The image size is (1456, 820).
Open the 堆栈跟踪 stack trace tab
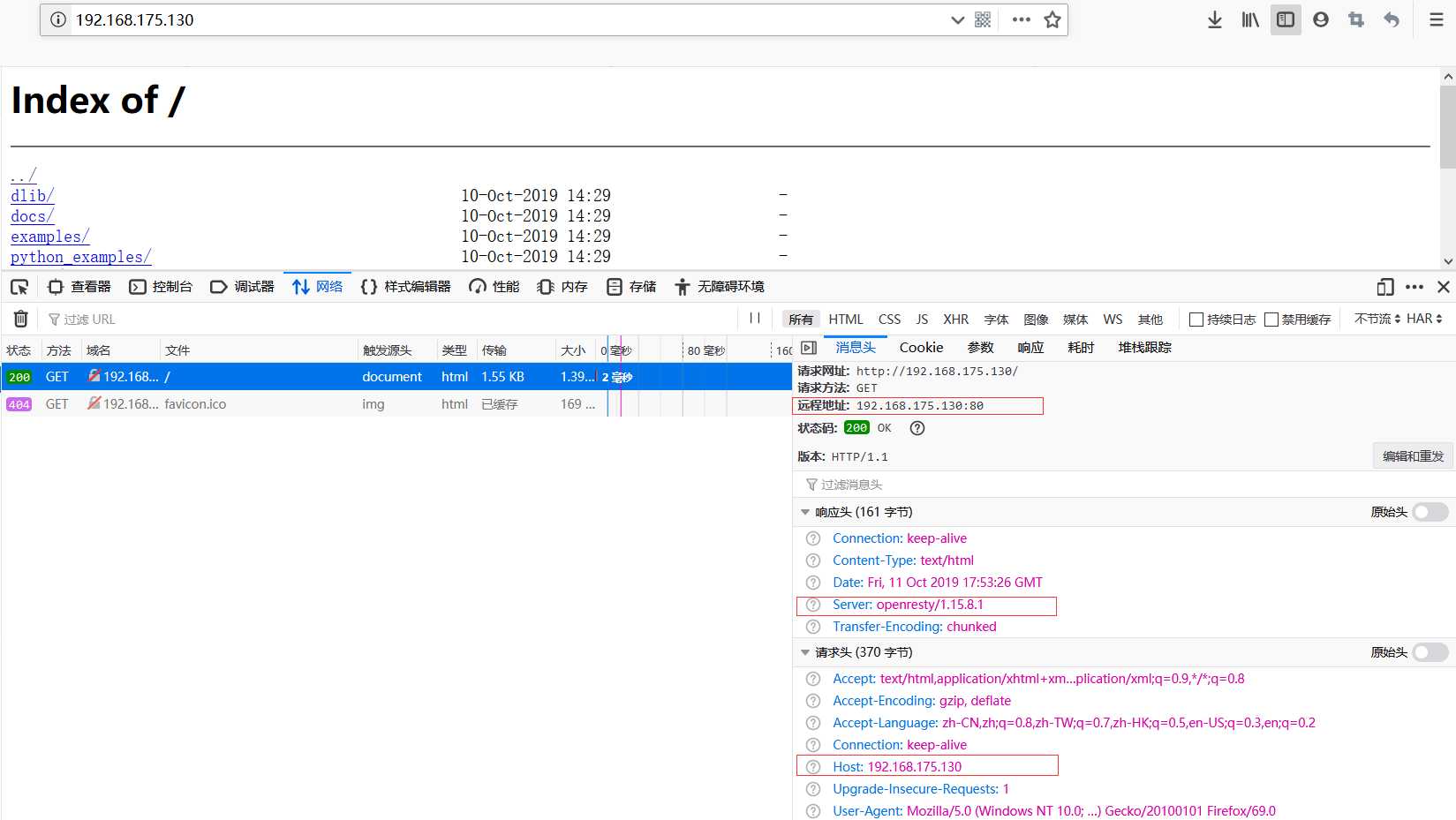click(1145, 348)
